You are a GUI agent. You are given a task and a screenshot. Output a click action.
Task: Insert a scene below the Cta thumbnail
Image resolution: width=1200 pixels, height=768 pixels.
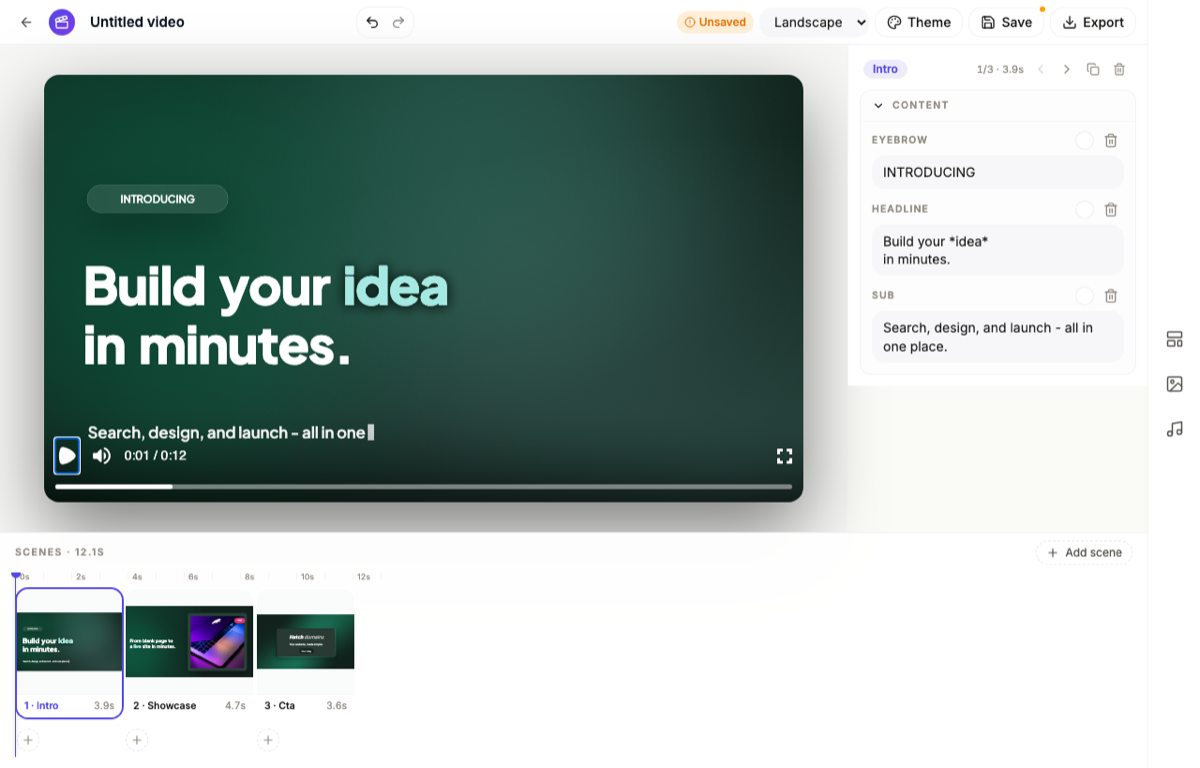coord(267,740)
